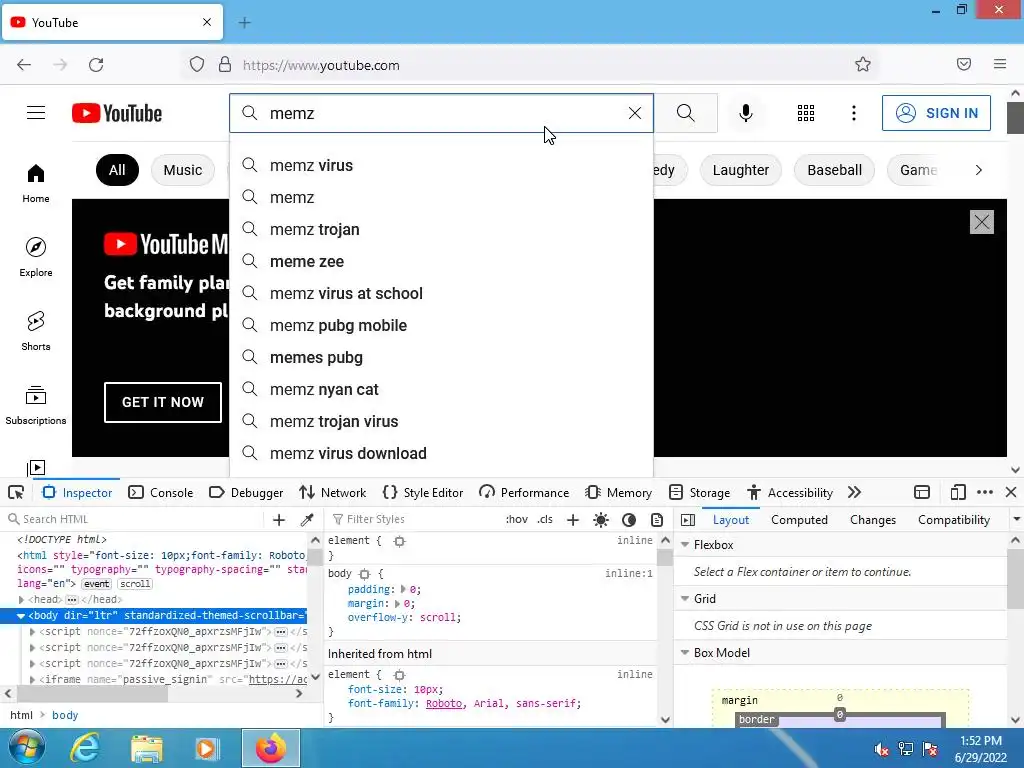Go to Home in the sidebar
This screenshot has height=768, width=1024.
pos(36,184)
